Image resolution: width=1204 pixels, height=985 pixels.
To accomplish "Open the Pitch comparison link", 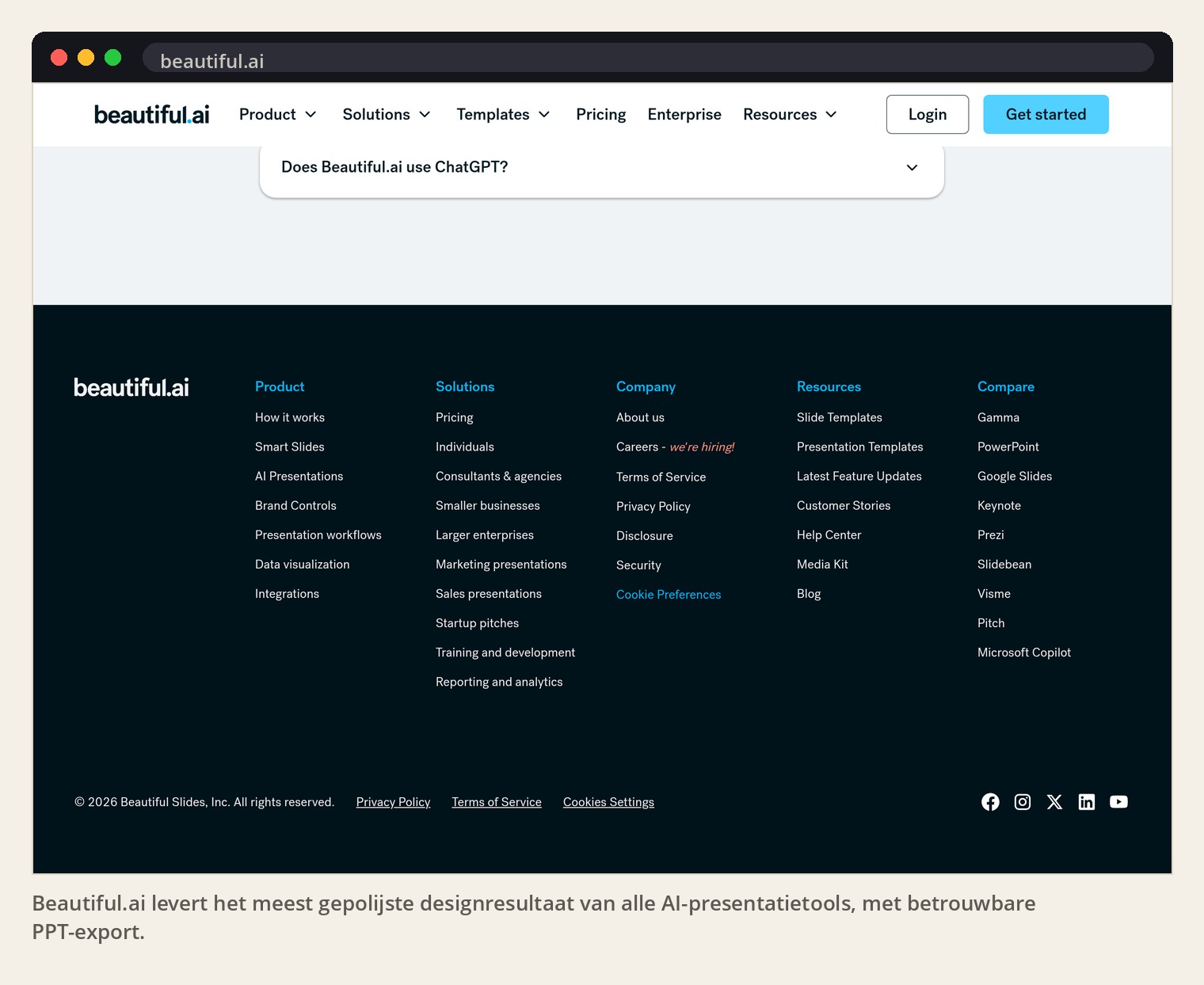I will click(991, 623).
